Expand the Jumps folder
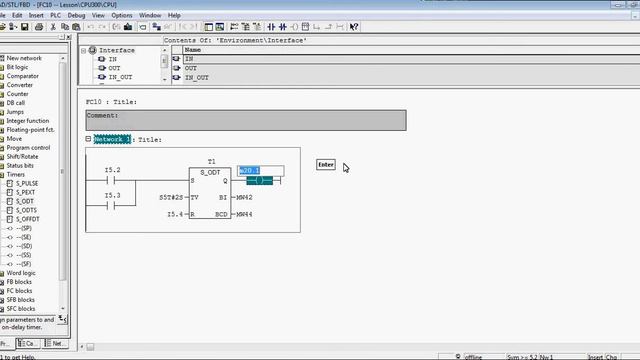Screen dimensions: 640x360 click(x=15, y=112)
